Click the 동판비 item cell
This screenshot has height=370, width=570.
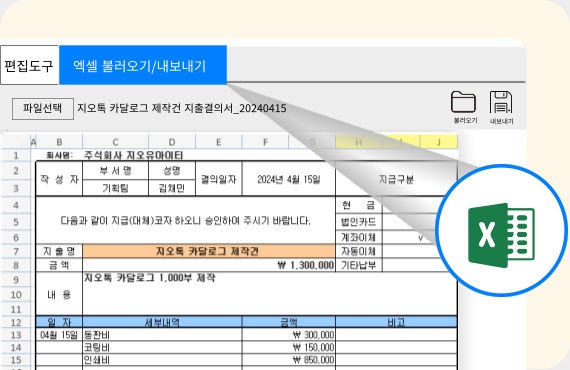click(x=162, y=334)
